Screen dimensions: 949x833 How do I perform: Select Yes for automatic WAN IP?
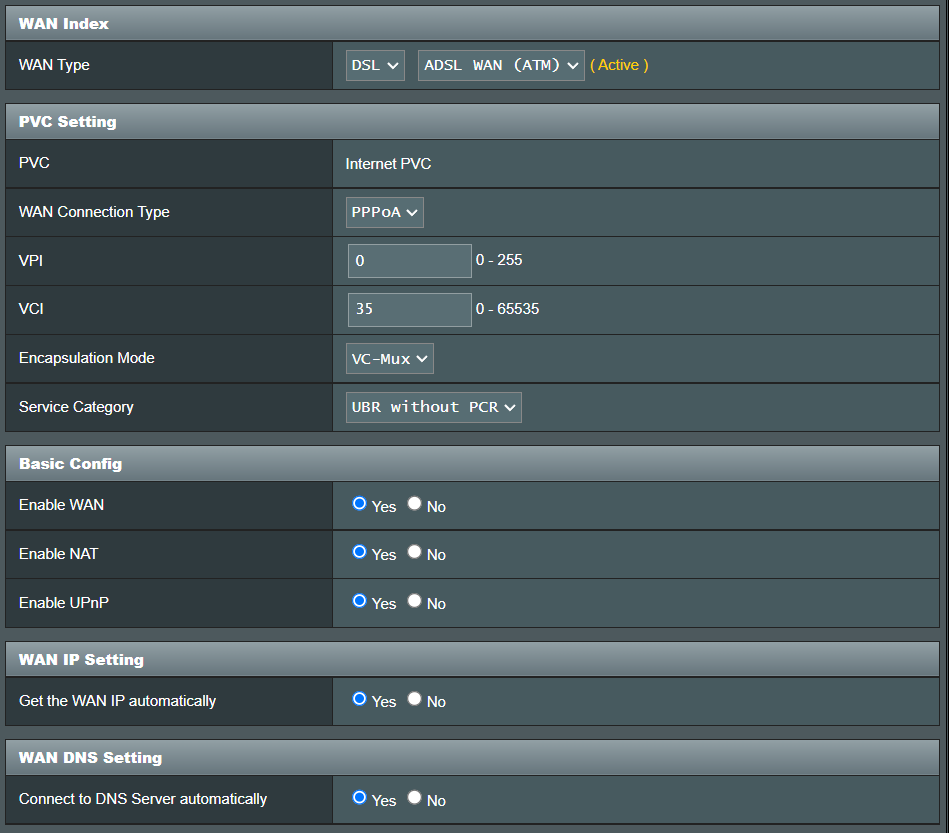tap(360, 699)
